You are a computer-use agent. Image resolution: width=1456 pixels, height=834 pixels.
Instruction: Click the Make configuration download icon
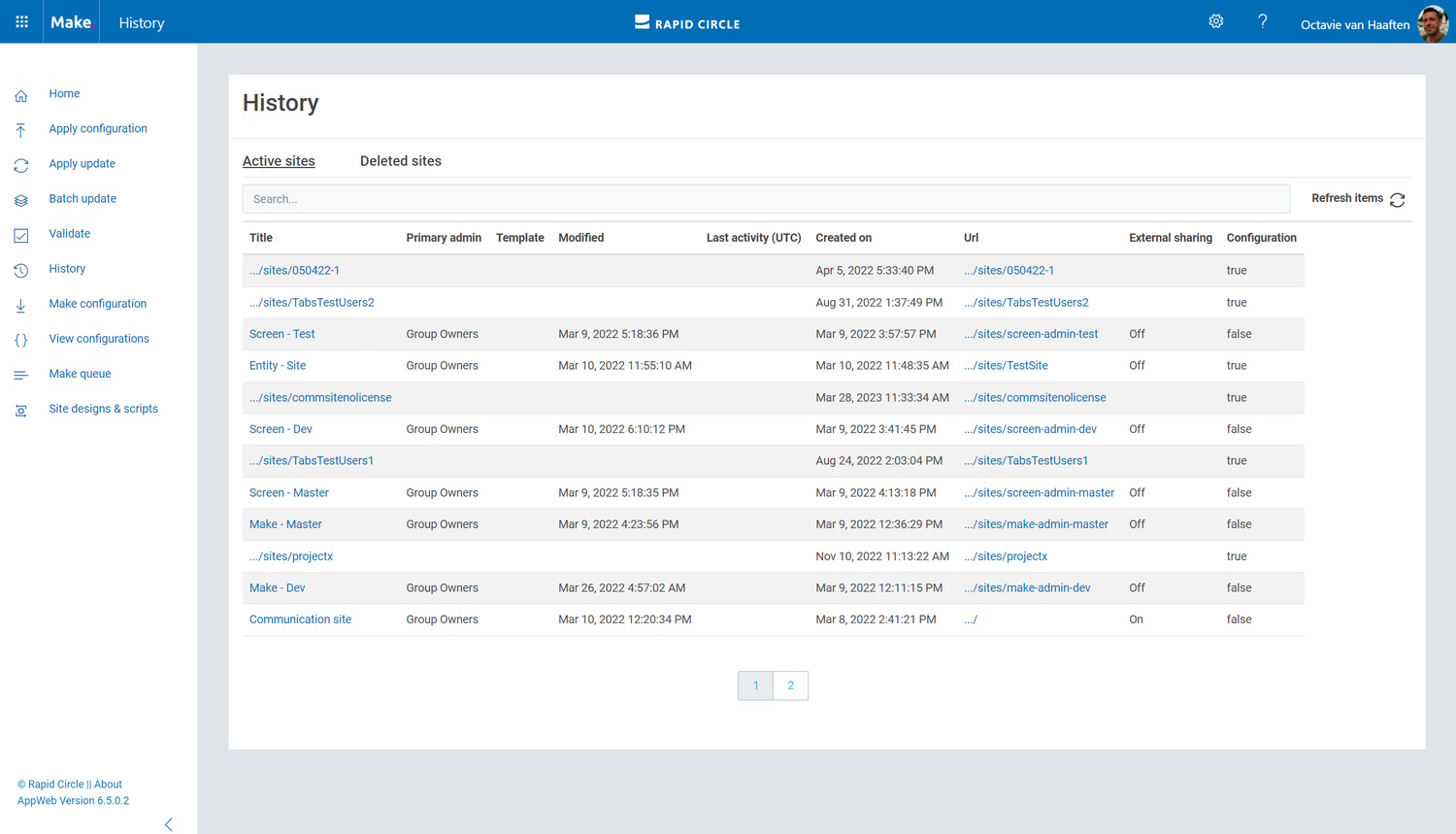pyautogui.click(x=21, y=305)
